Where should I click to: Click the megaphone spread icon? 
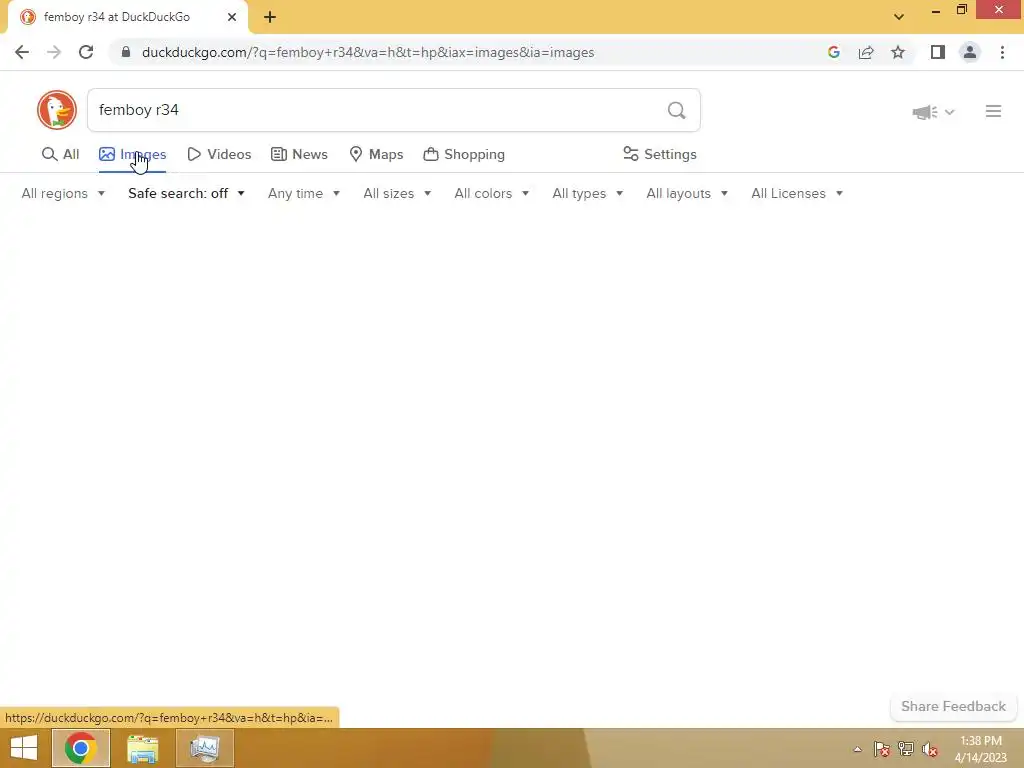click(925, 112)
